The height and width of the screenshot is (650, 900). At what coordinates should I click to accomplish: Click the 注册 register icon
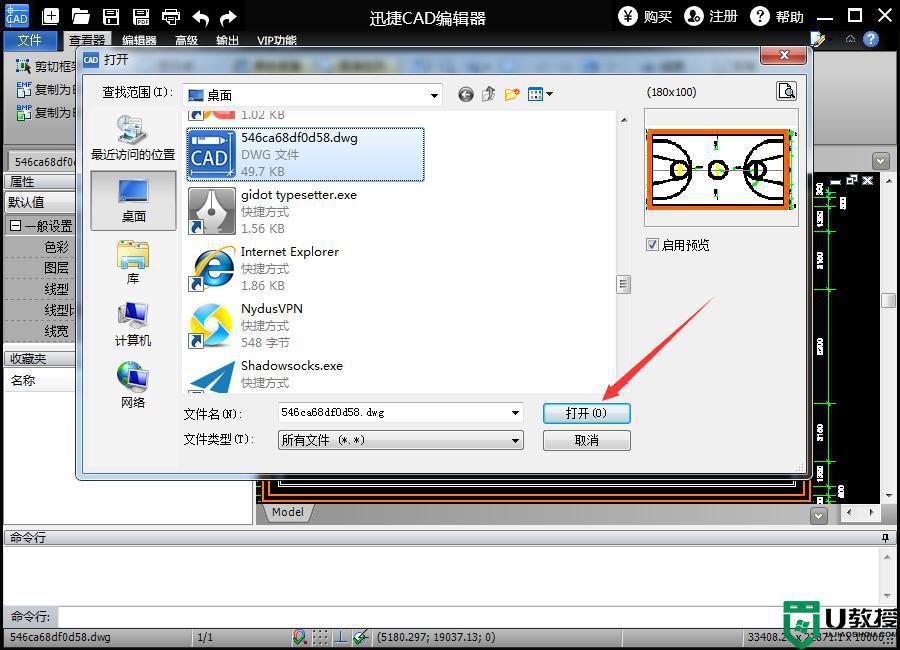pyautogui.click(x=693, y=16)
